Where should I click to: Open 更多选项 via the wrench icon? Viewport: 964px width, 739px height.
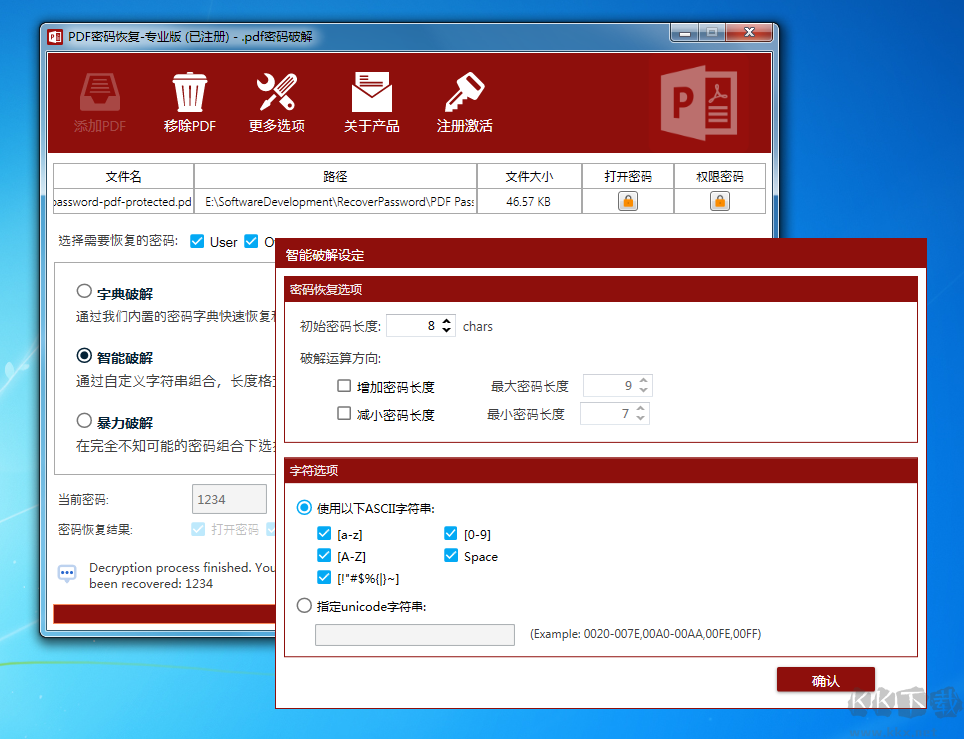(x=276, y=88)
